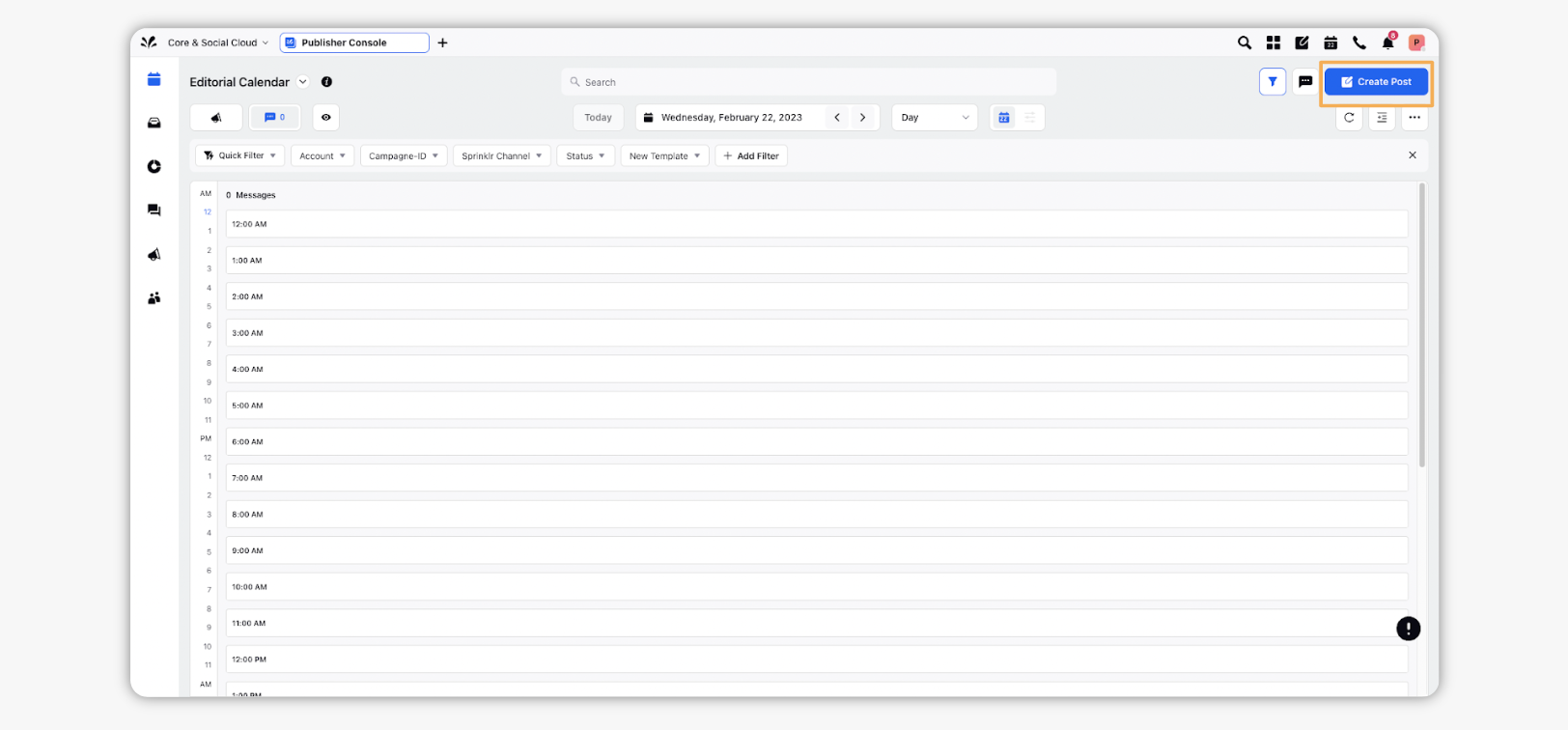This screenshot has width=1568, height=730.
Task: Click the 1:00 AM time slot
Action: pos(817,260)
